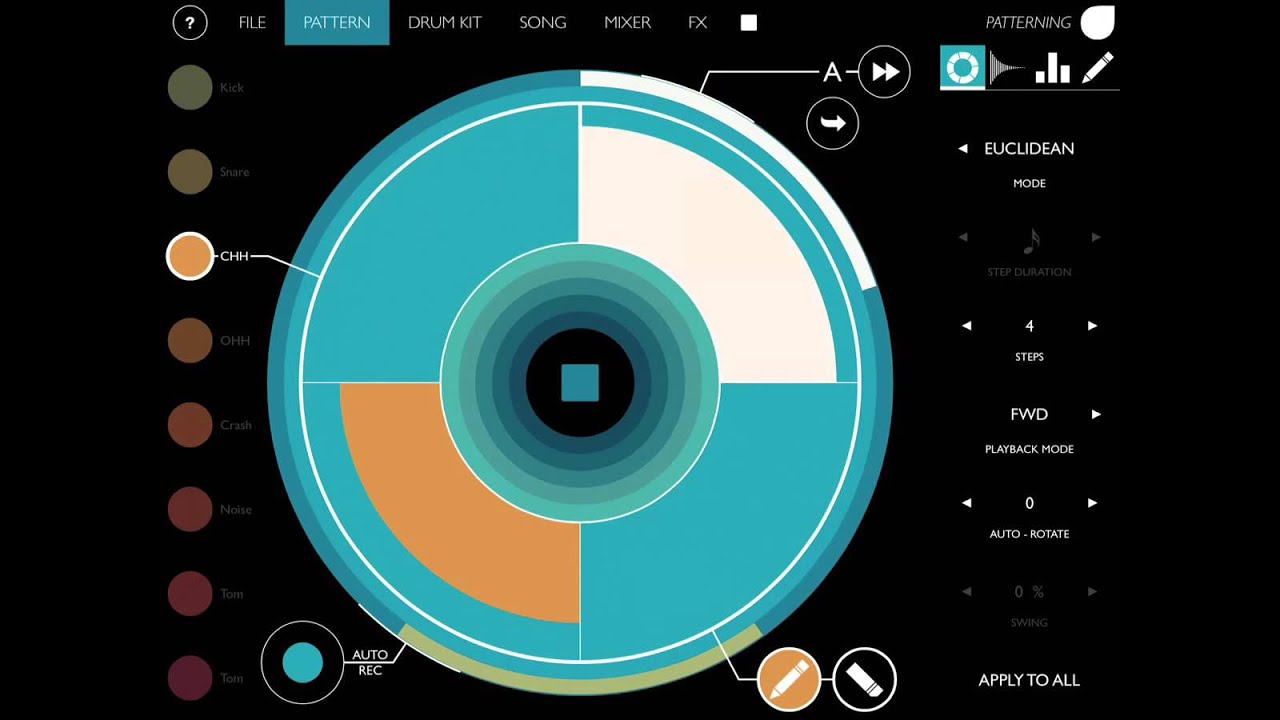Click the FWD playback mode value
This screenshot has height=720, width=1280.
pyautogui.click(x=1029, y=414)
